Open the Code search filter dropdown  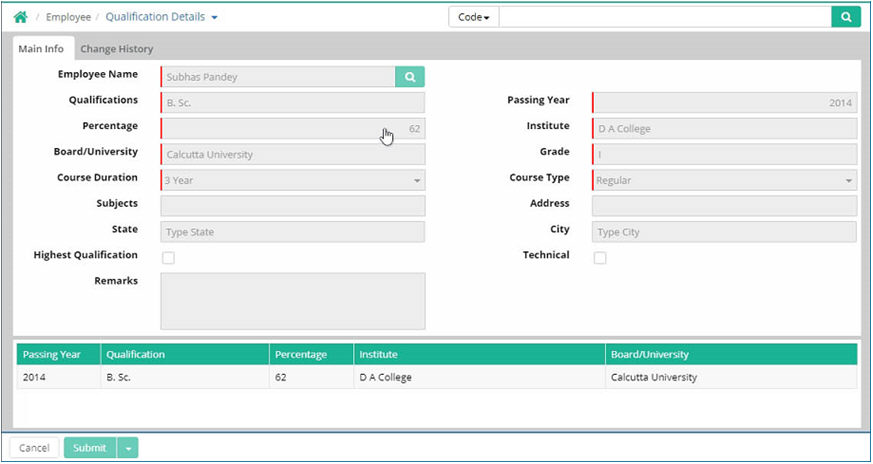pos(473,18)
